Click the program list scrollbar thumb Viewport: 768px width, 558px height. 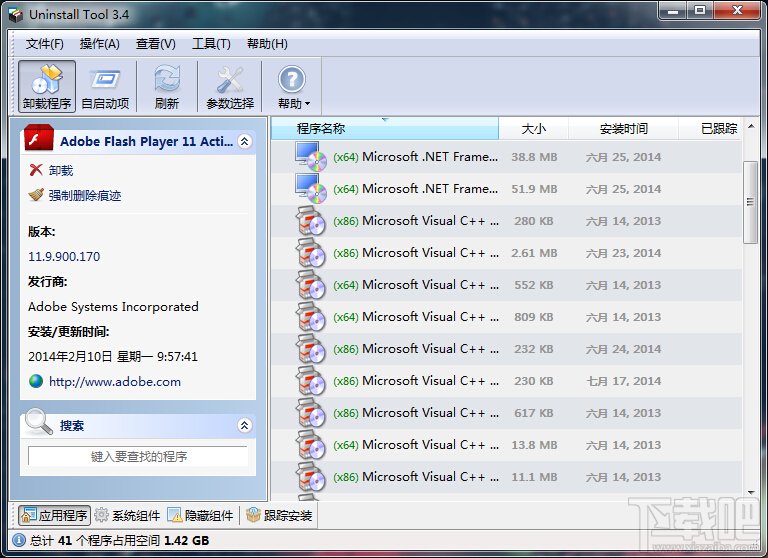point(750,202)
